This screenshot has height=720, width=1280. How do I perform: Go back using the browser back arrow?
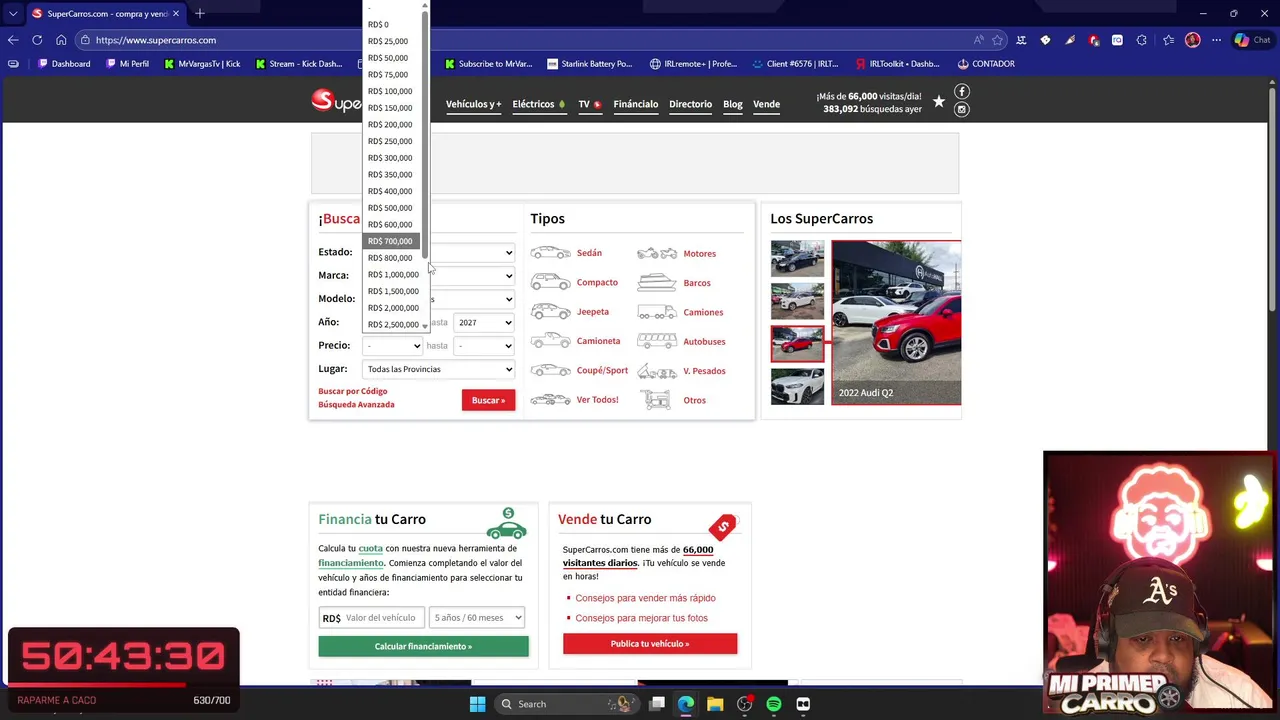(13, 40)
